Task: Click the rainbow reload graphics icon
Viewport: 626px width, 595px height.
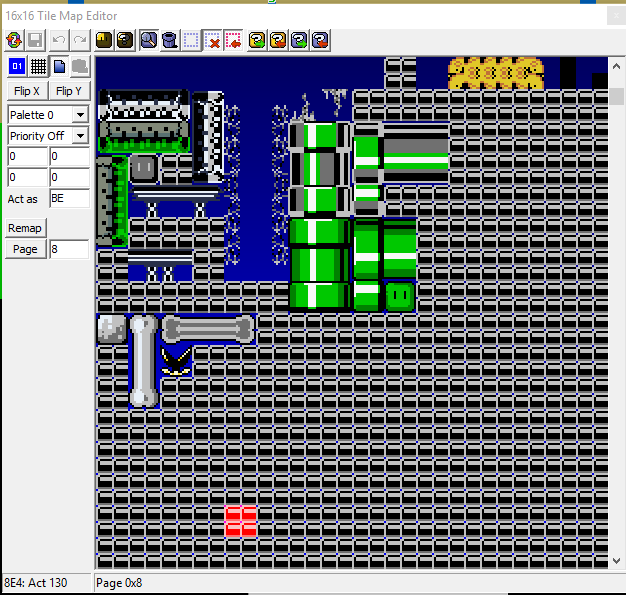Action: [14, 40]
